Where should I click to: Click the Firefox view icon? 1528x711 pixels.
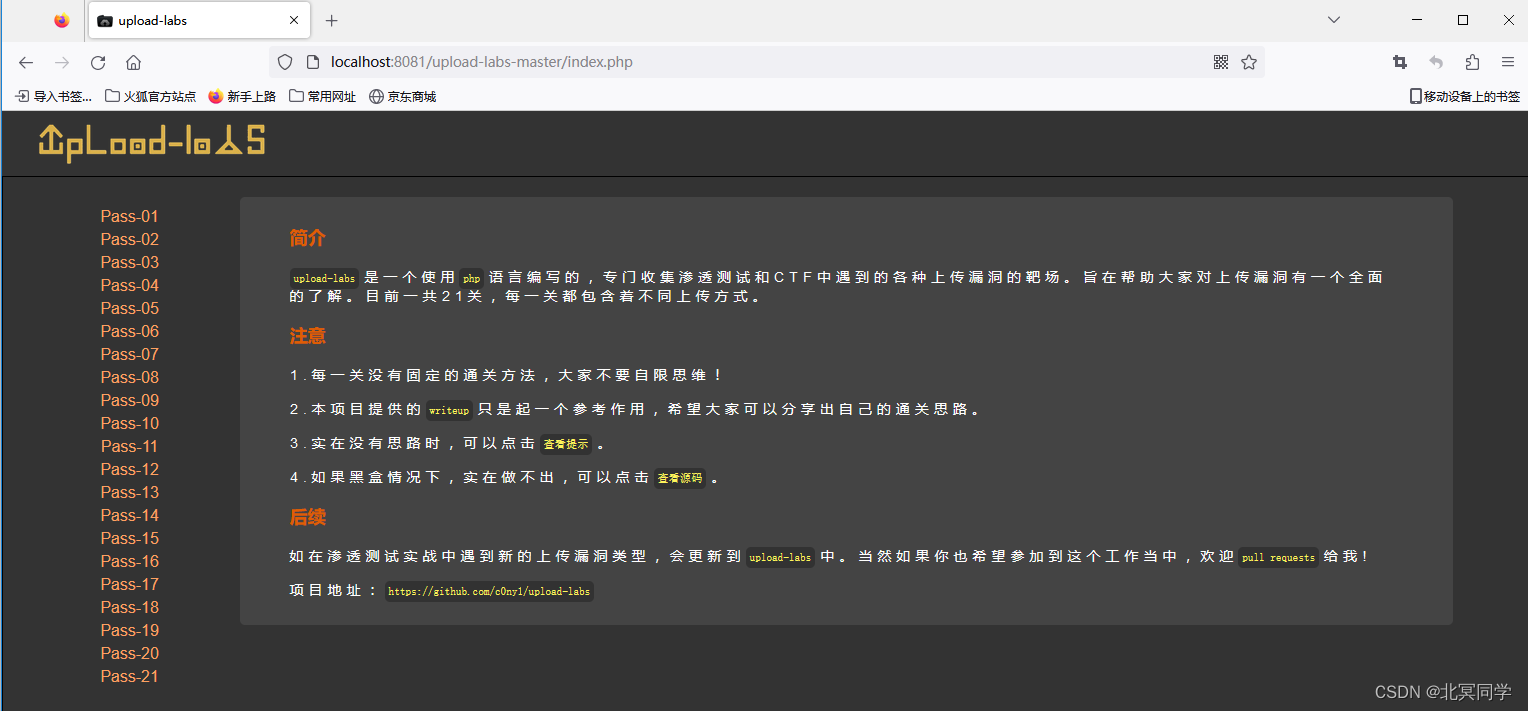click(62, 20)
